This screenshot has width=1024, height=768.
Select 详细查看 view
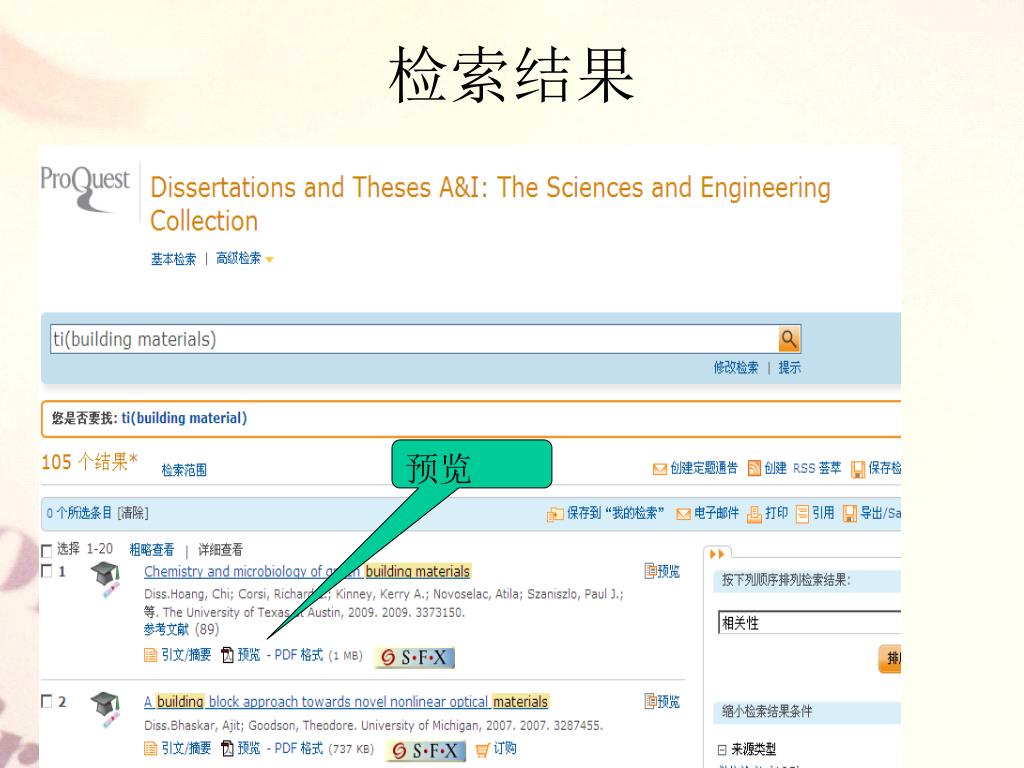tap(220, 550)
